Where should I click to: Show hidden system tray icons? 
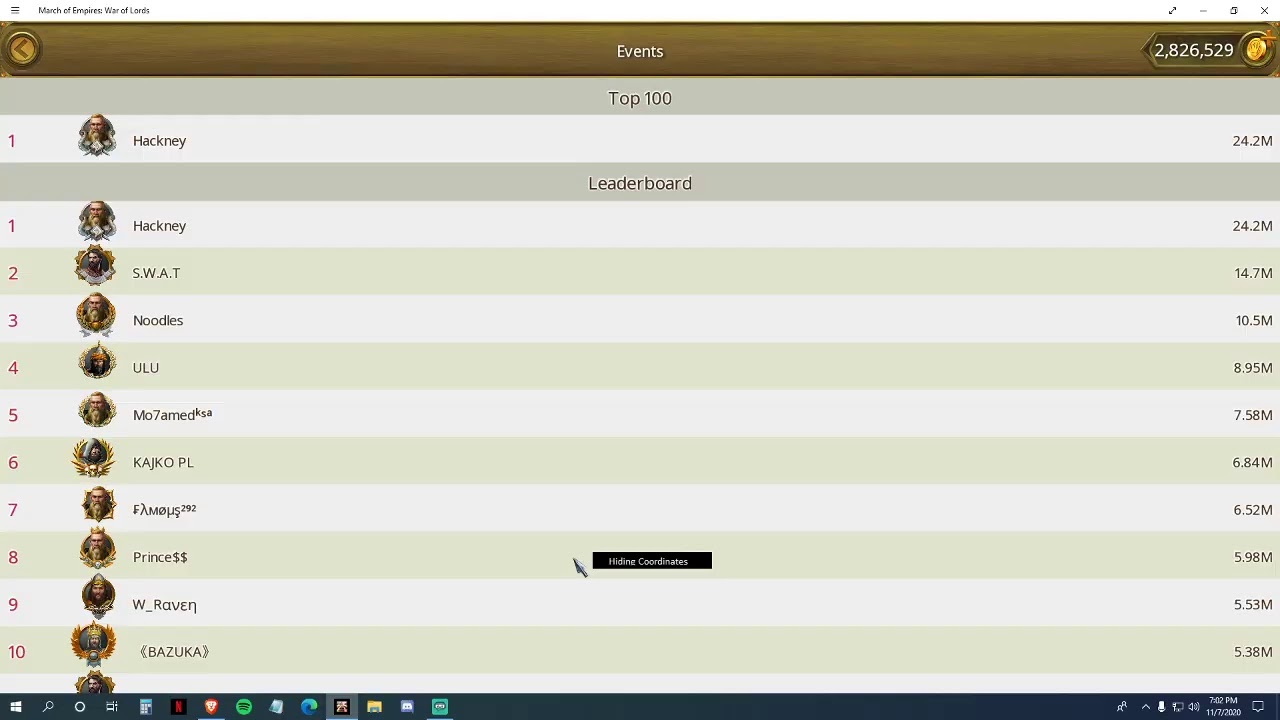point(1146,707)
